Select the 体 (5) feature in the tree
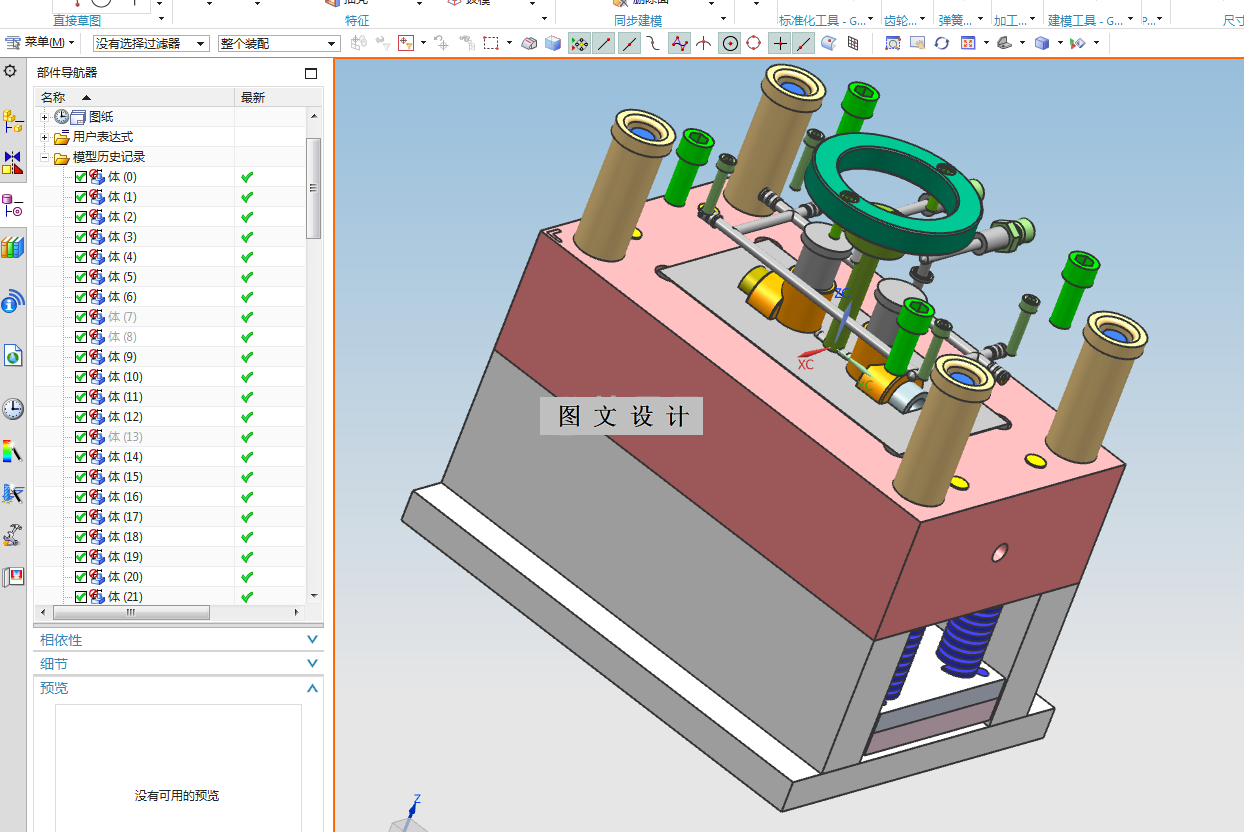Screen dimensions: 1244x832 point(122,277)
